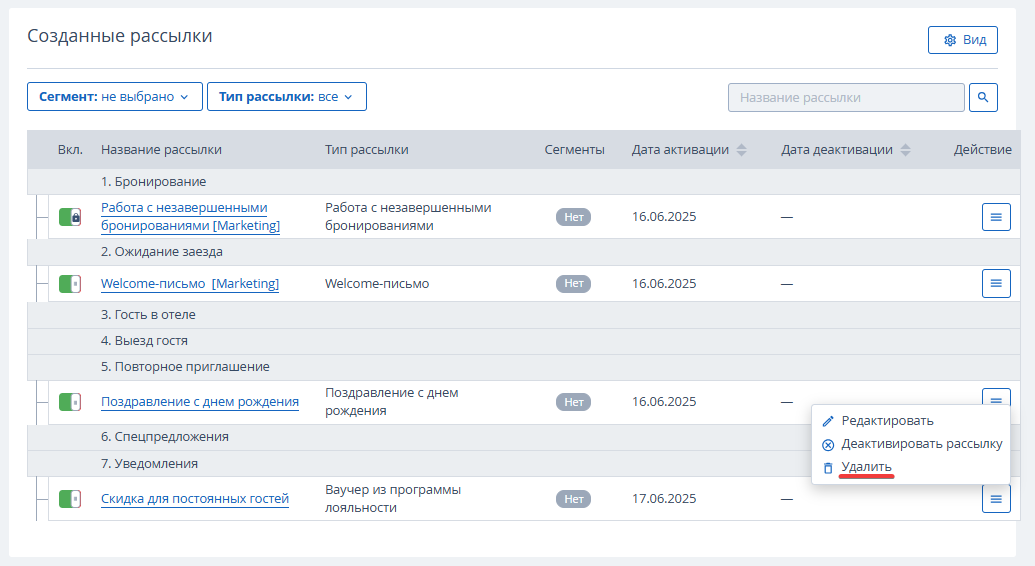Click the Название рассылки search field

(x=846, y=97)
